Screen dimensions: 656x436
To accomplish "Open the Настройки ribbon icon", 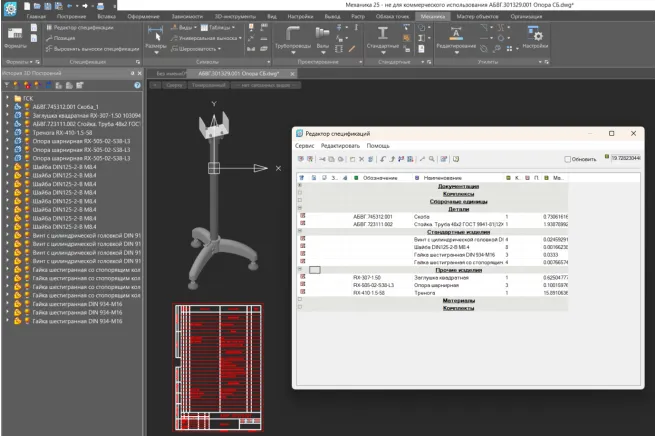I will (x=535, y=35).
